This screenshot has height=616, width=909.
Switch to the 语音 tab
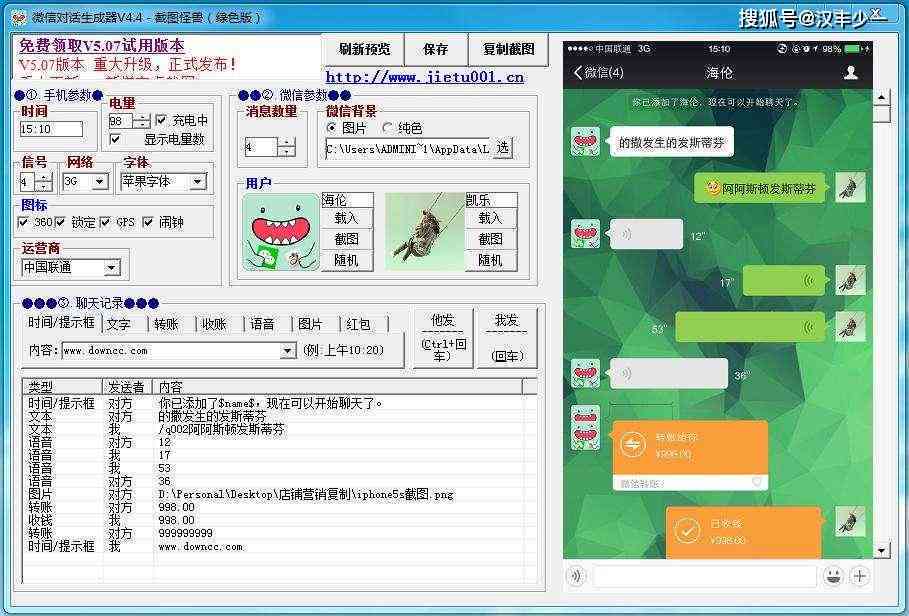262,324
